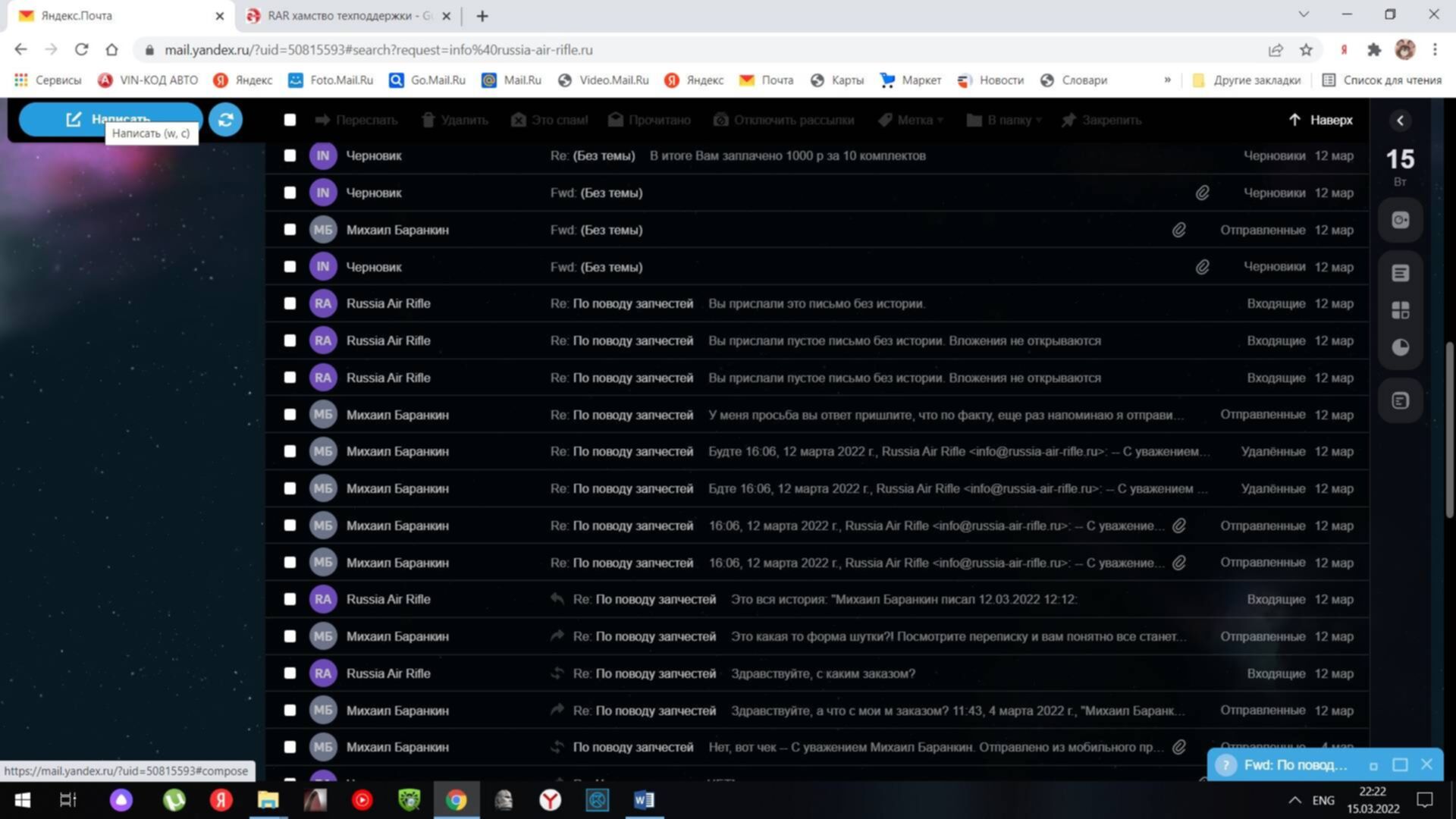
Task: Bookmark this page with star icon
Action: point(1306,50)
